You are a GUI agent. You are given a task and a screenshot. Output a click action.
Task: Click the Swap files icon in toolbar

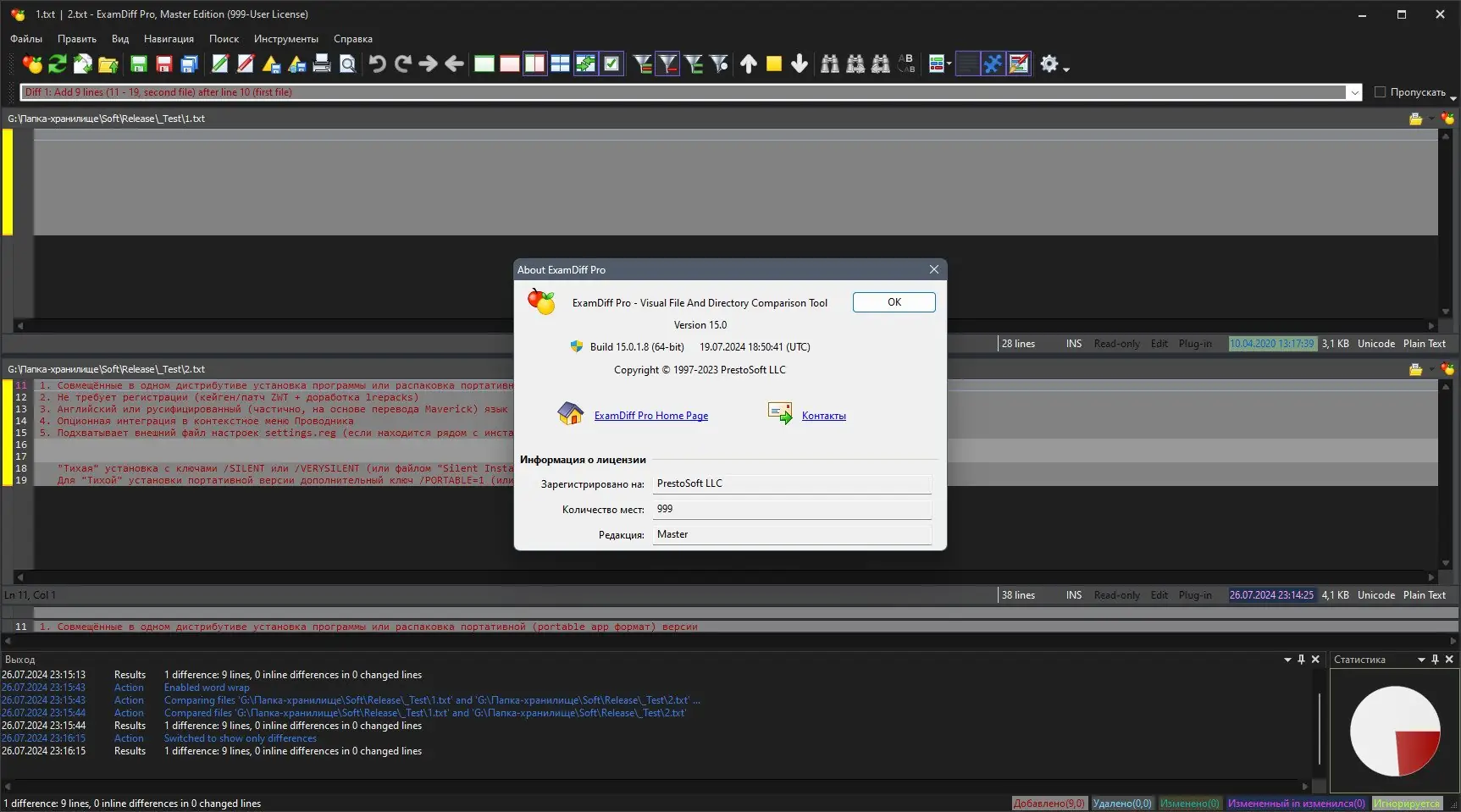point(83,64)
